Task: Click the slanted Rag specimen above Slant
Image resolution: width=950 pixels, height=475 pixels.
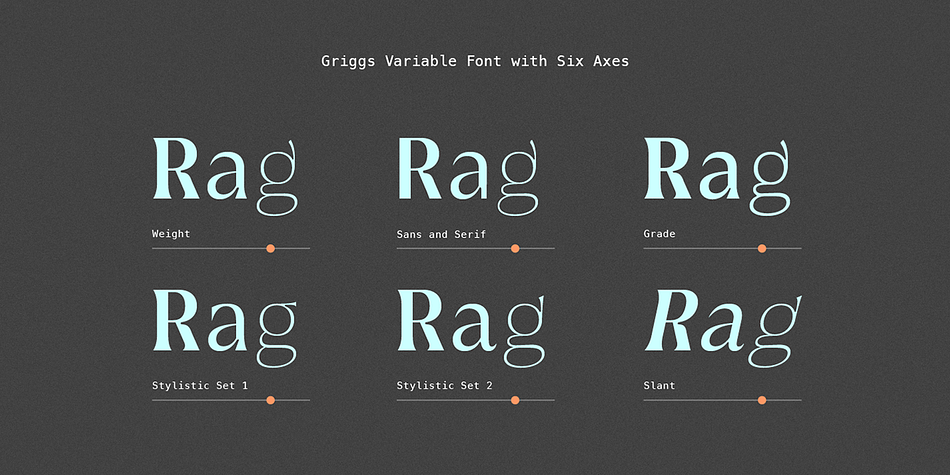Action: (723, 328)
